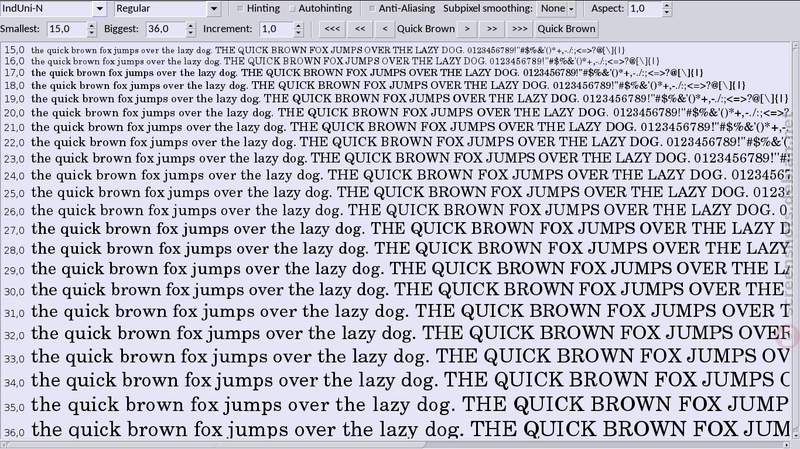Select the 16,0 size sample row

396,61
